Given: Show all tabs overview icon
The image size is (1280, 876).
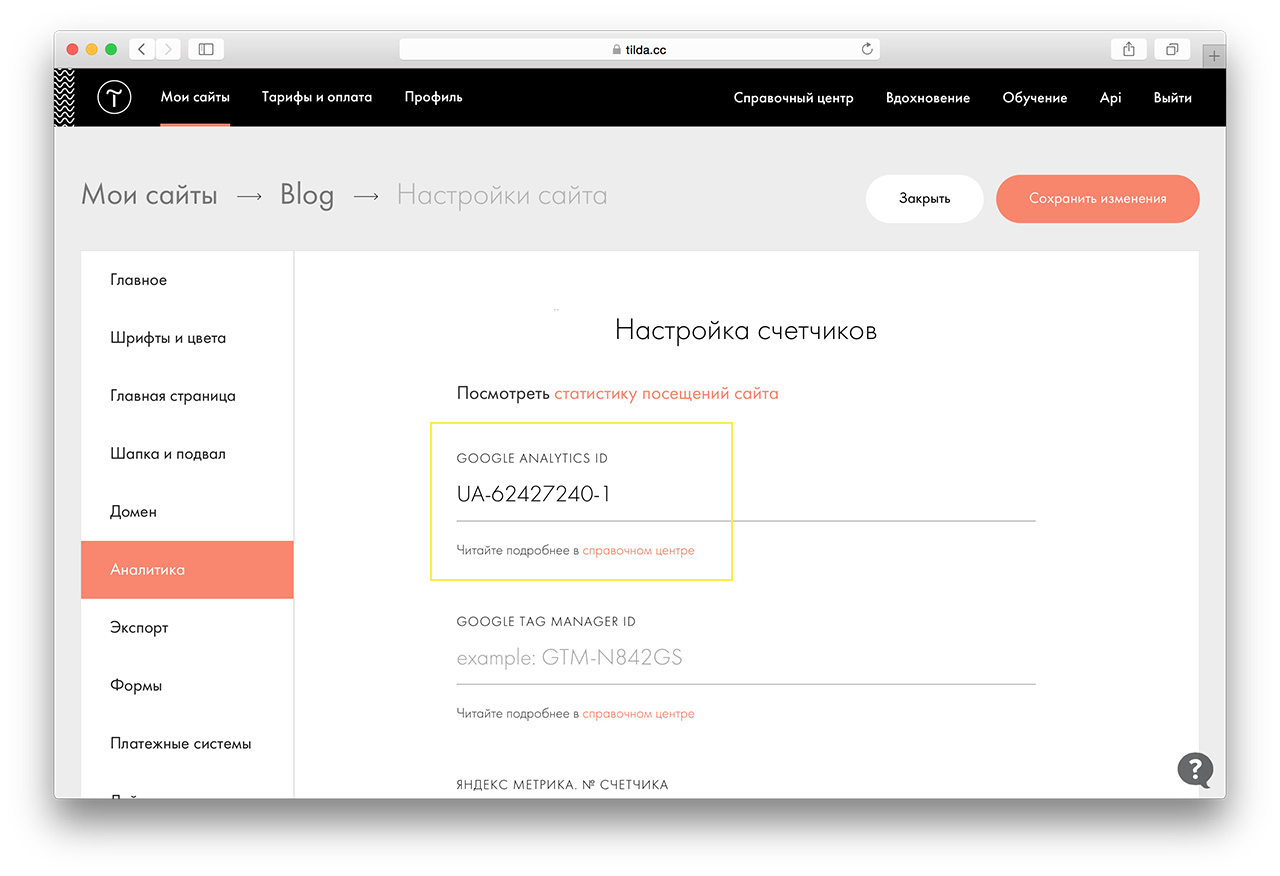Looking at the screenshot, I should click(x=1171, y=49).
